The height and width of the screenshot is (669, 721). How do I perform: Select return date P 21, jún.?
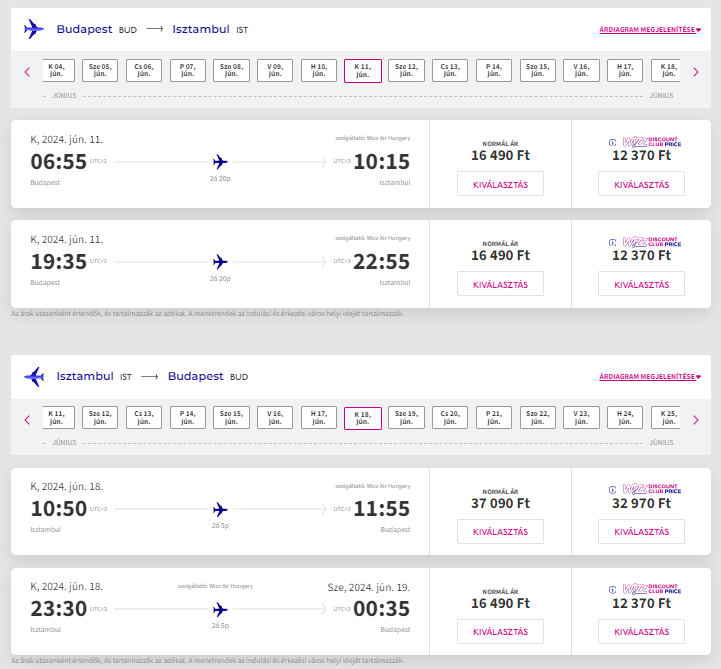tap(494, 417)
